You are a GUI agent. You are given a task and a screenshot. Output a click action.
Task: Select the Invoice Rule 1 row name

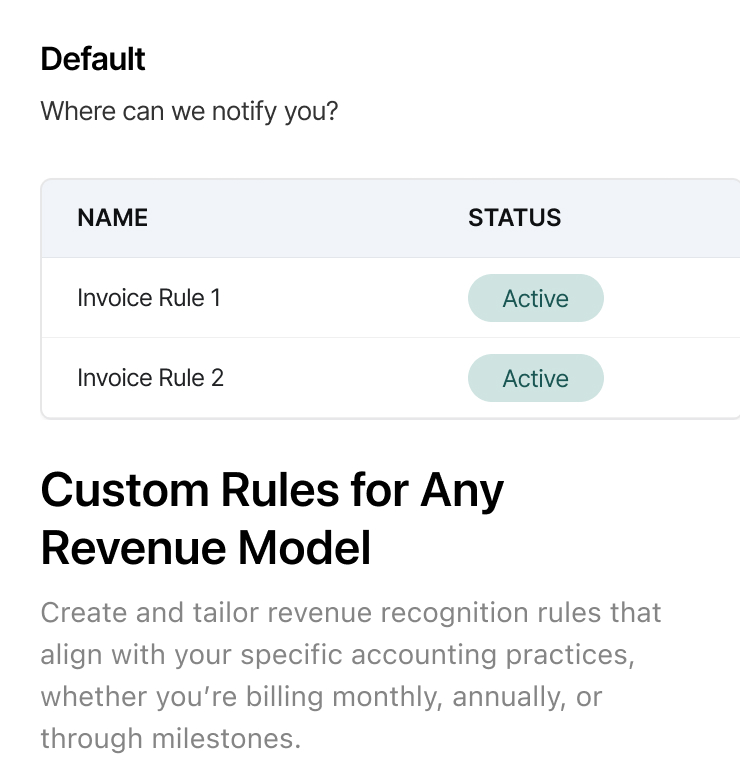click(x=149, y=298)
